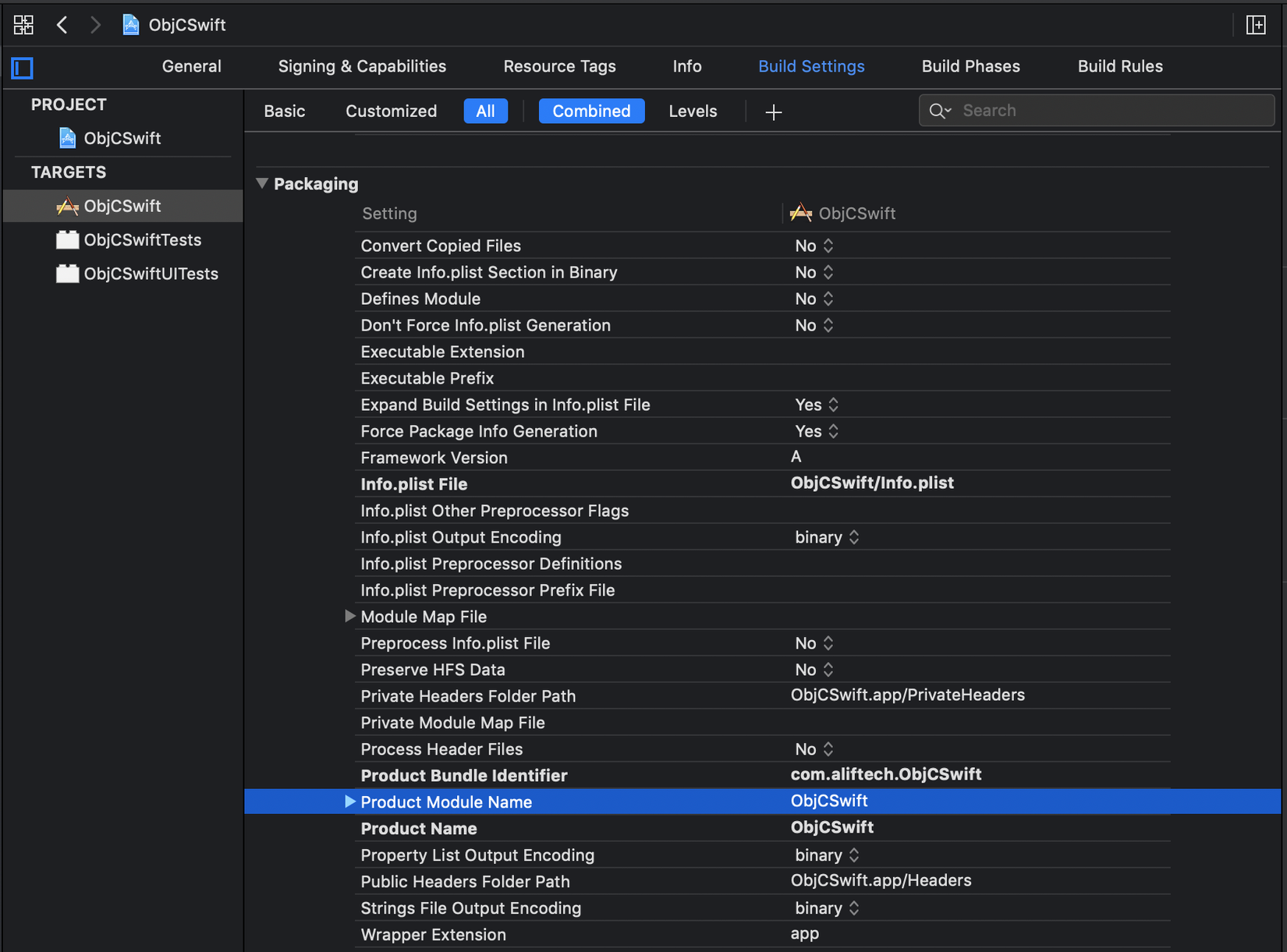
Task: Select the ObjCSwift project file icon
Action: (68, 138)
